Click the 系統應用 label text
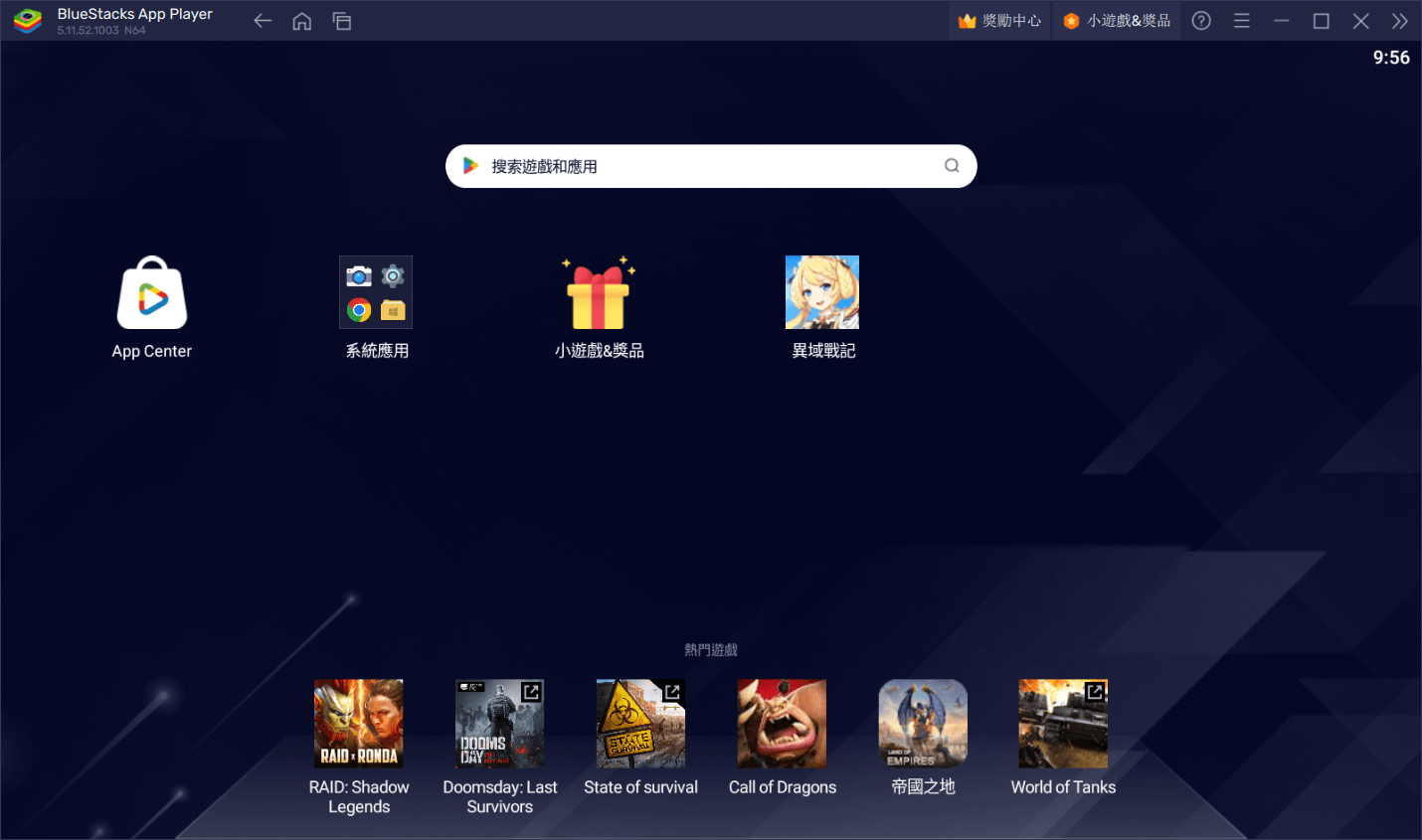The image size is (1422, 840). pos(377,351)
